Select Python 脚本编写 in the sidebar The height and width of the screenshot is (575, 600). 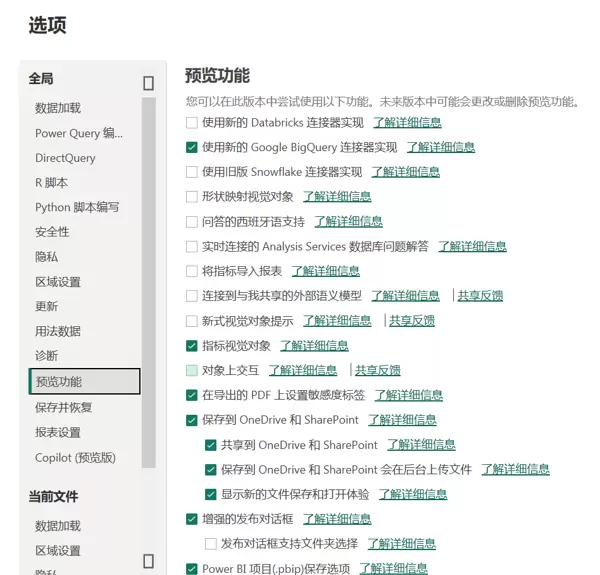pos(77,207)
